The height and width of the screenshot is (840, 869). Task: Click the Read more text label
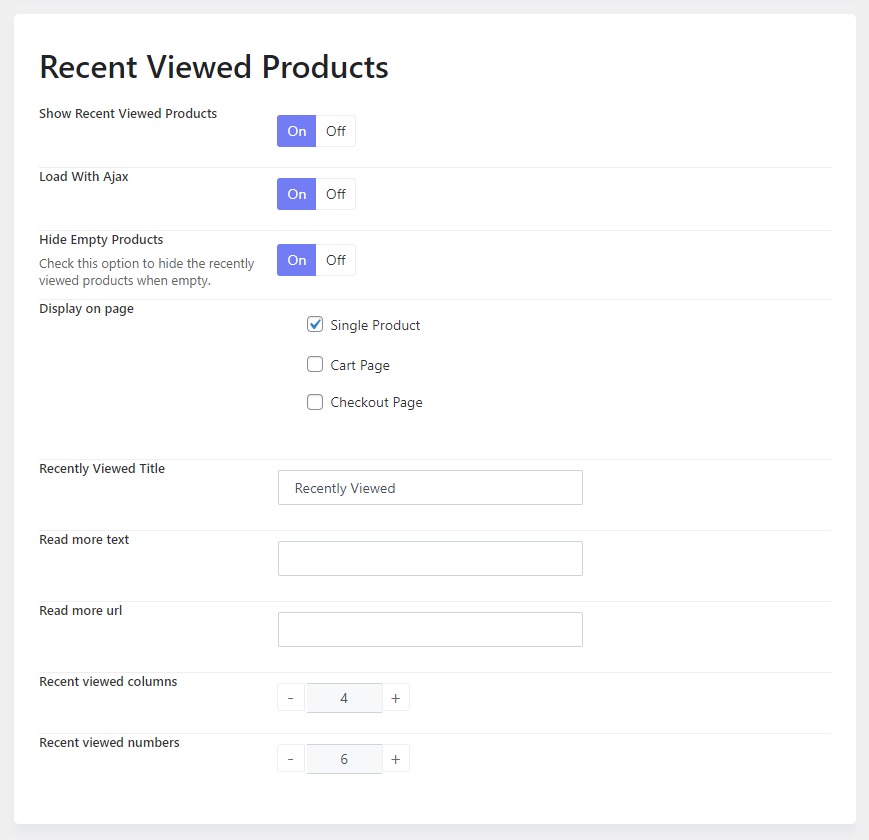(x=84, y=540)
